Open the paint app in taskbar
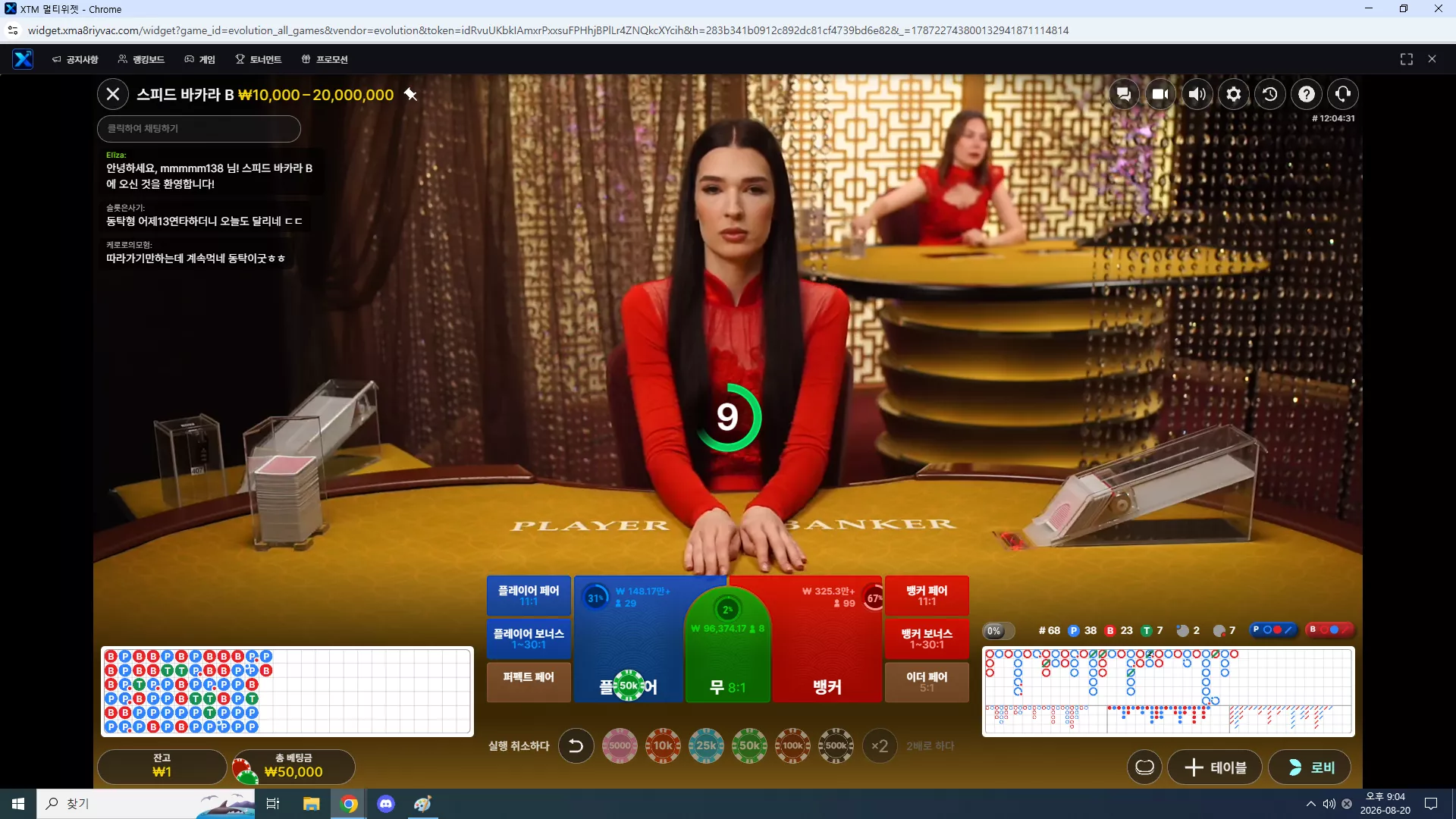 point(423,804)
